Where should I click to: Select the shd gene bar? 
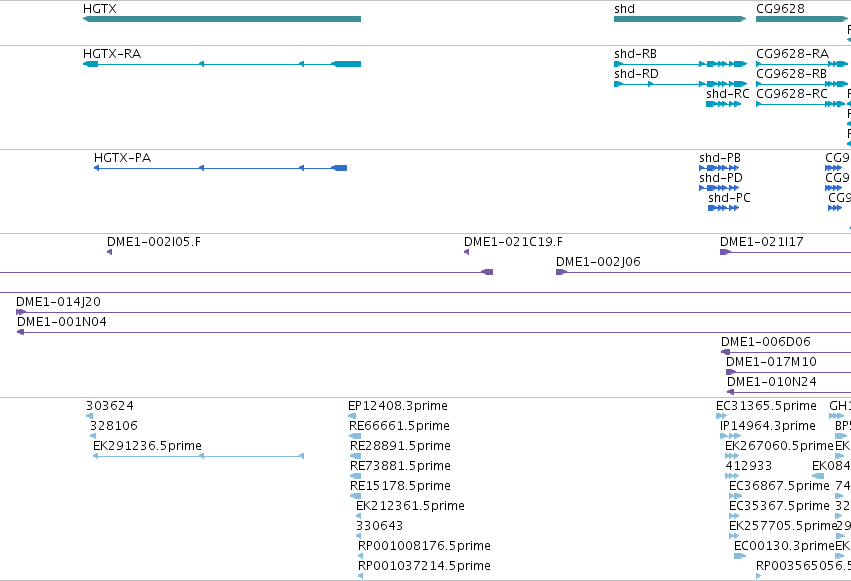680,19
